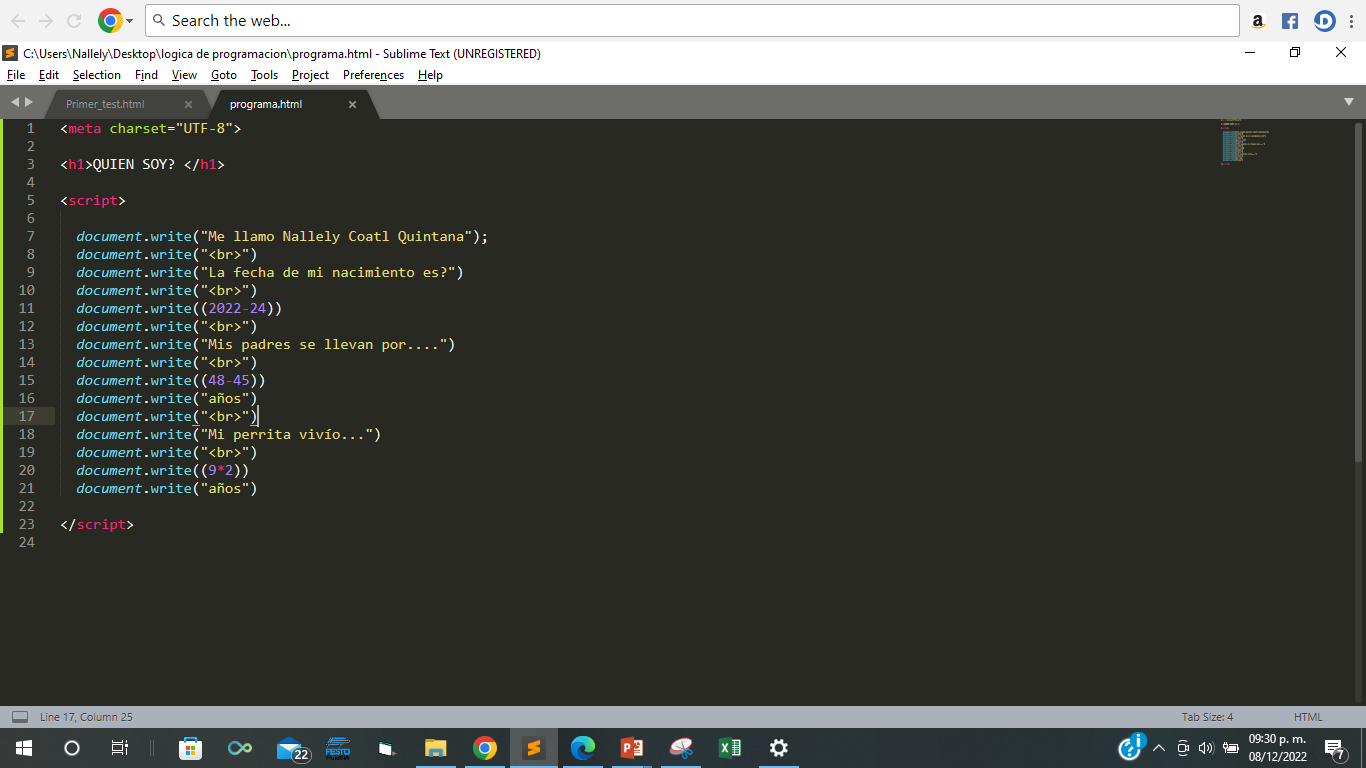1366x768 pixels.
Task: Click the closing </script> tag
Action: pos(97,524)
